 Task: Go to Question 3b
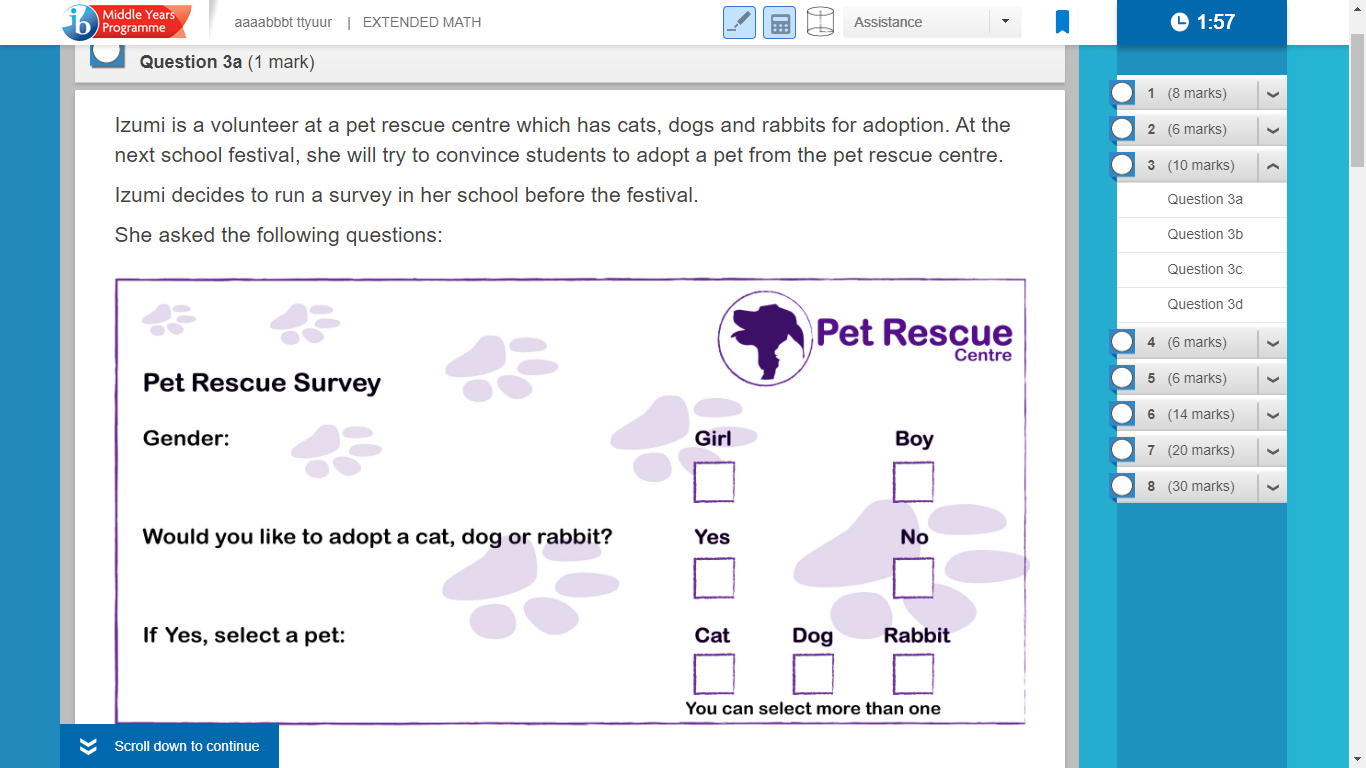[1205, 234]
